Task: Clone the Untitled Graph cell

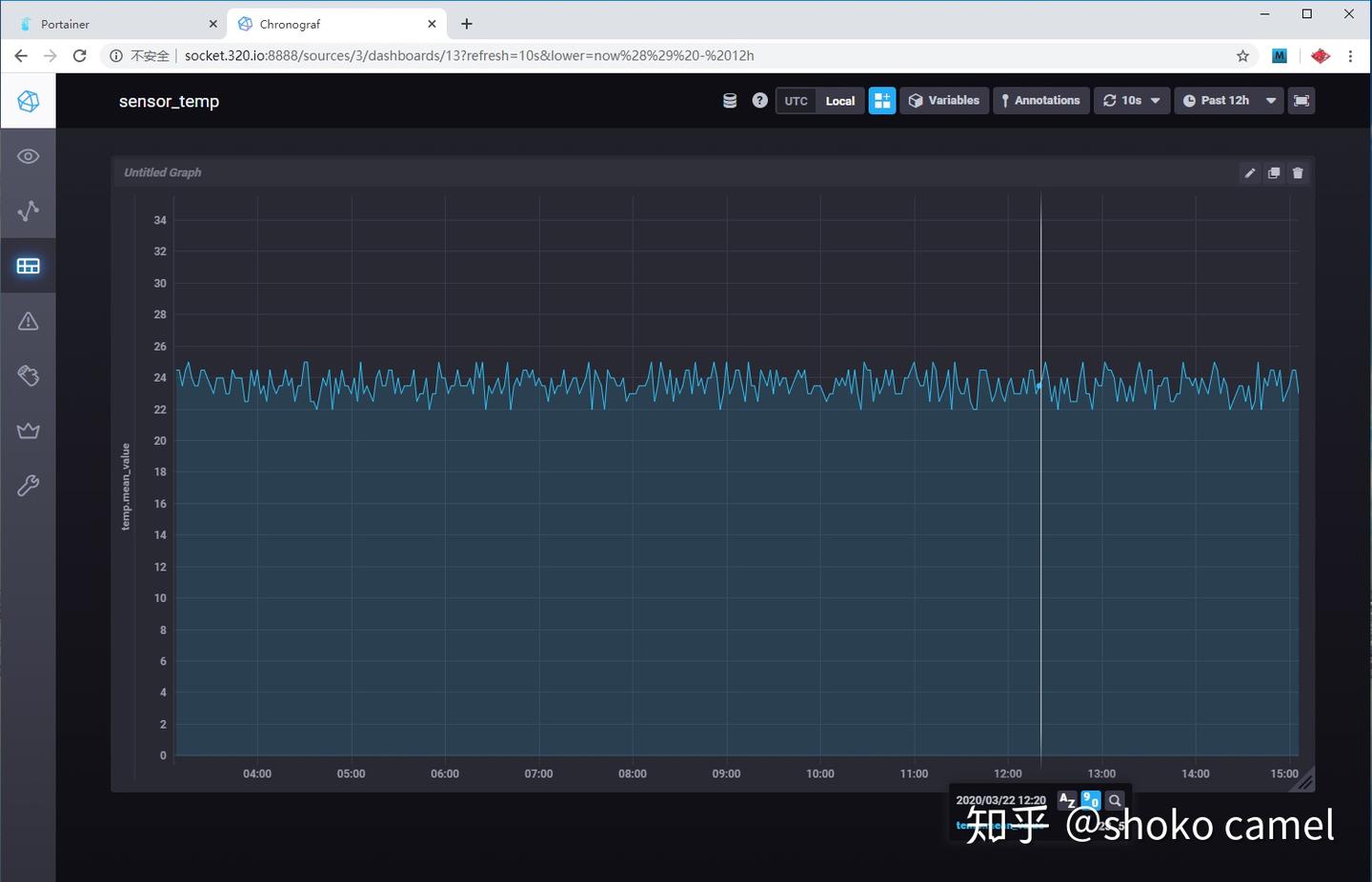Action: pyautogui.click(x=1274, y=172)
